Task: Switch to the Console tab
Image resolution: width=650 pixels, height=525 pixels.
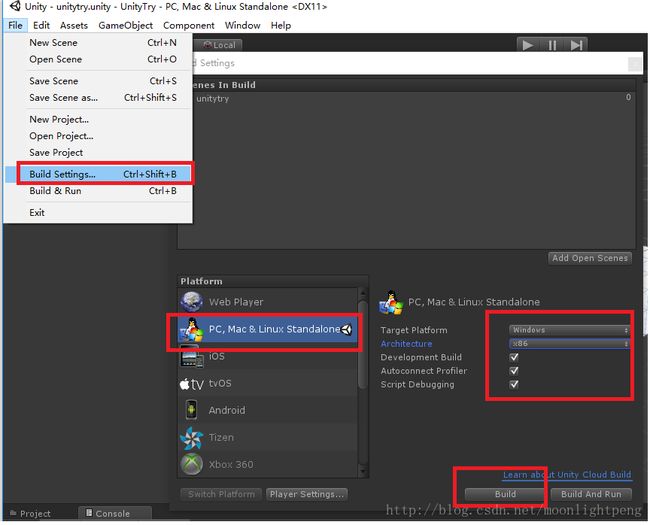Action: click(x=115, y=513)
